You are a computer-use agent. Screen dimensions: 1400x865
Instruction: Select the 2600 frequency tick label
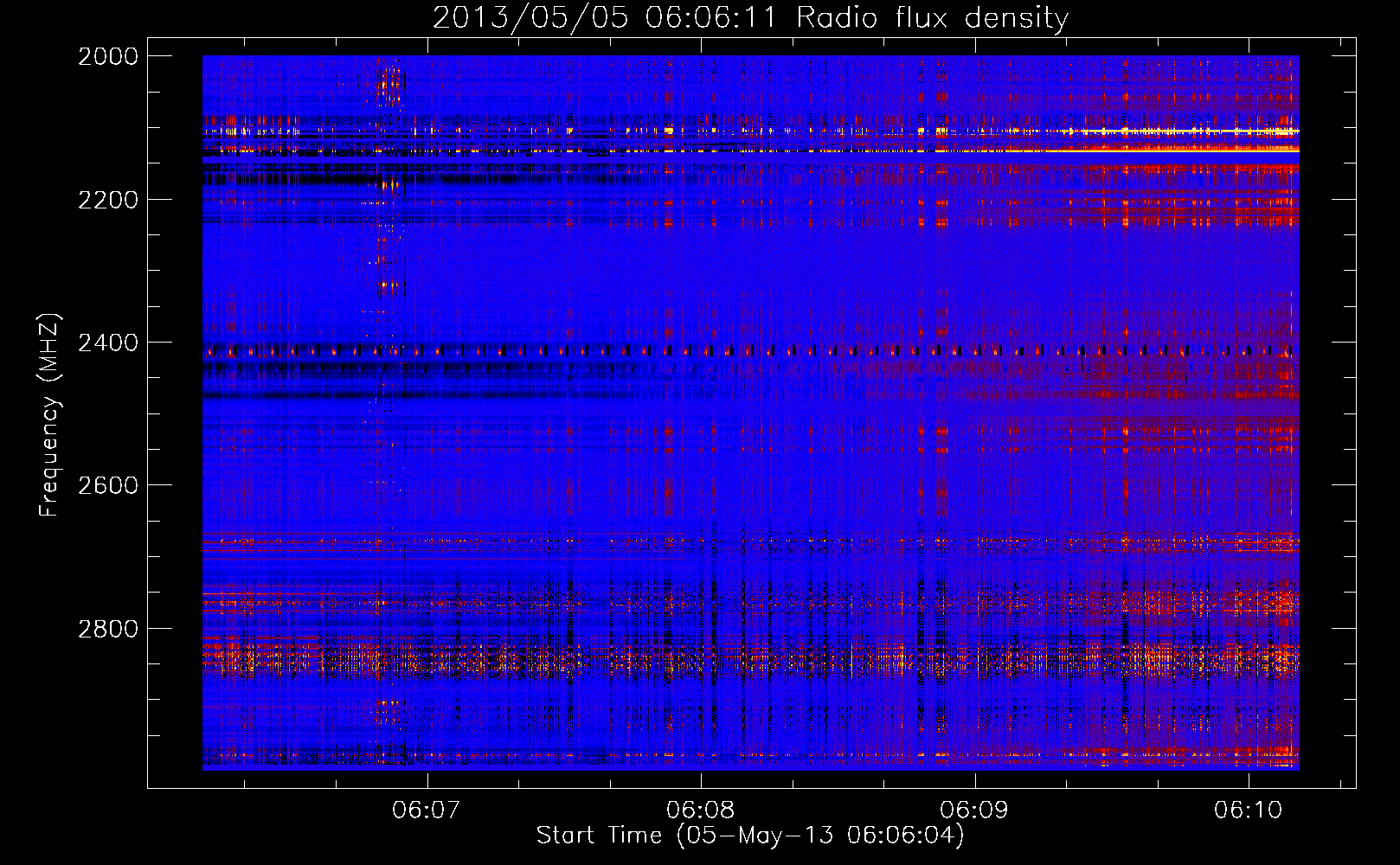tap(108, 485)
